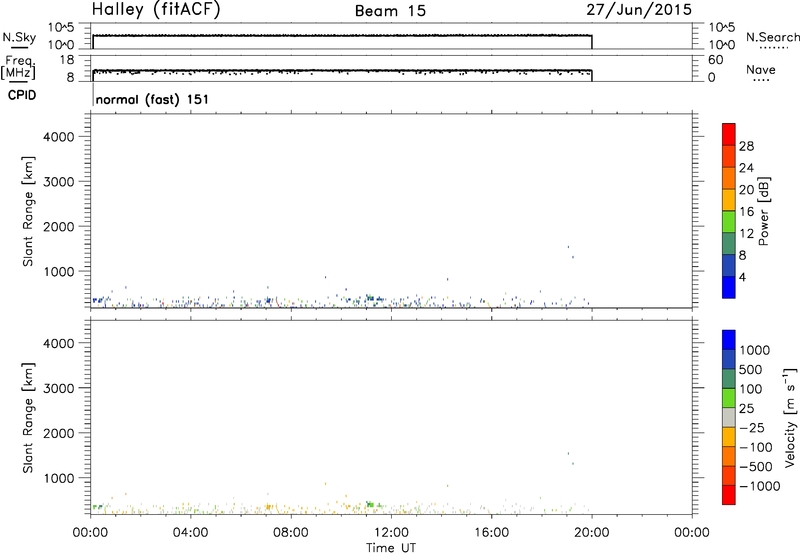
Task: Click the date '27/Jun/2015'
Action: 639,10
